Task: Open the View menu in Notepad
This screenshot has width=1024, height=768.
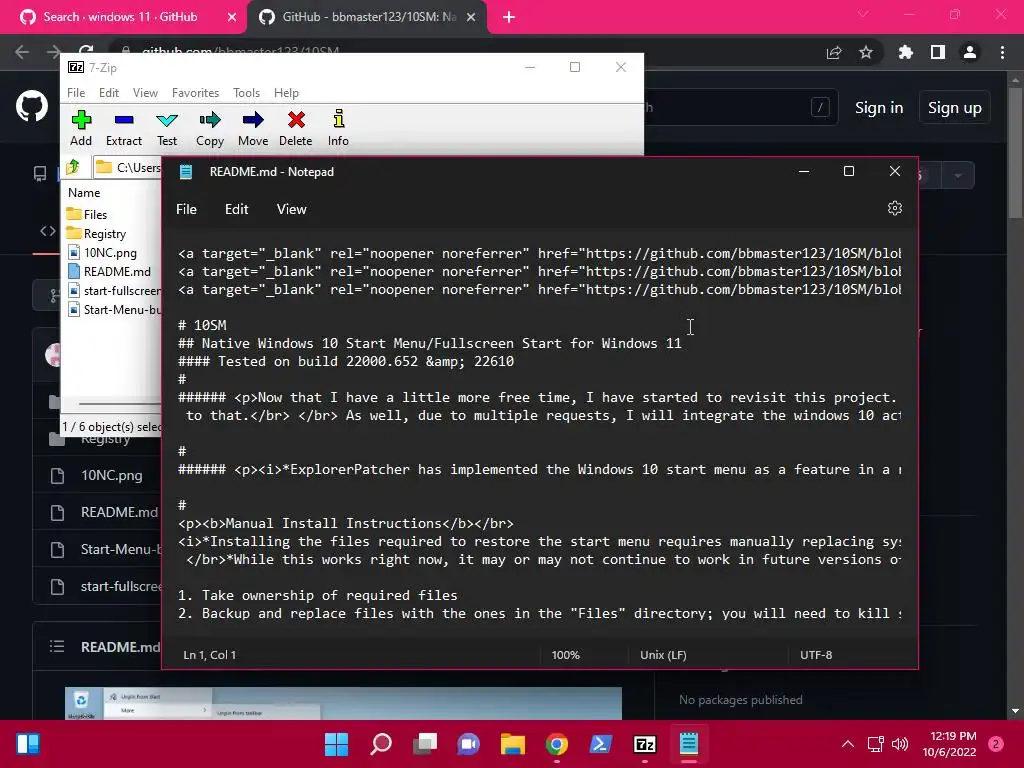Action: 291,209
